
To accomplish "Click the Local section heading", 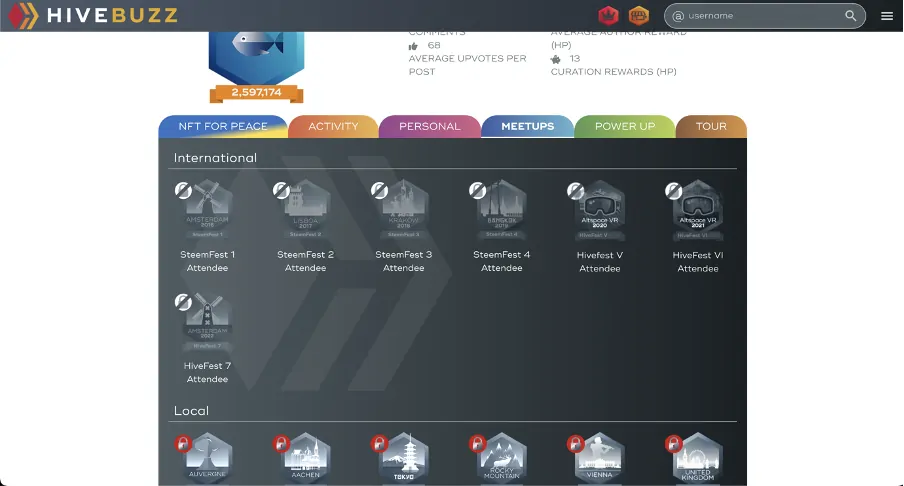I will [x=191, y=411].
